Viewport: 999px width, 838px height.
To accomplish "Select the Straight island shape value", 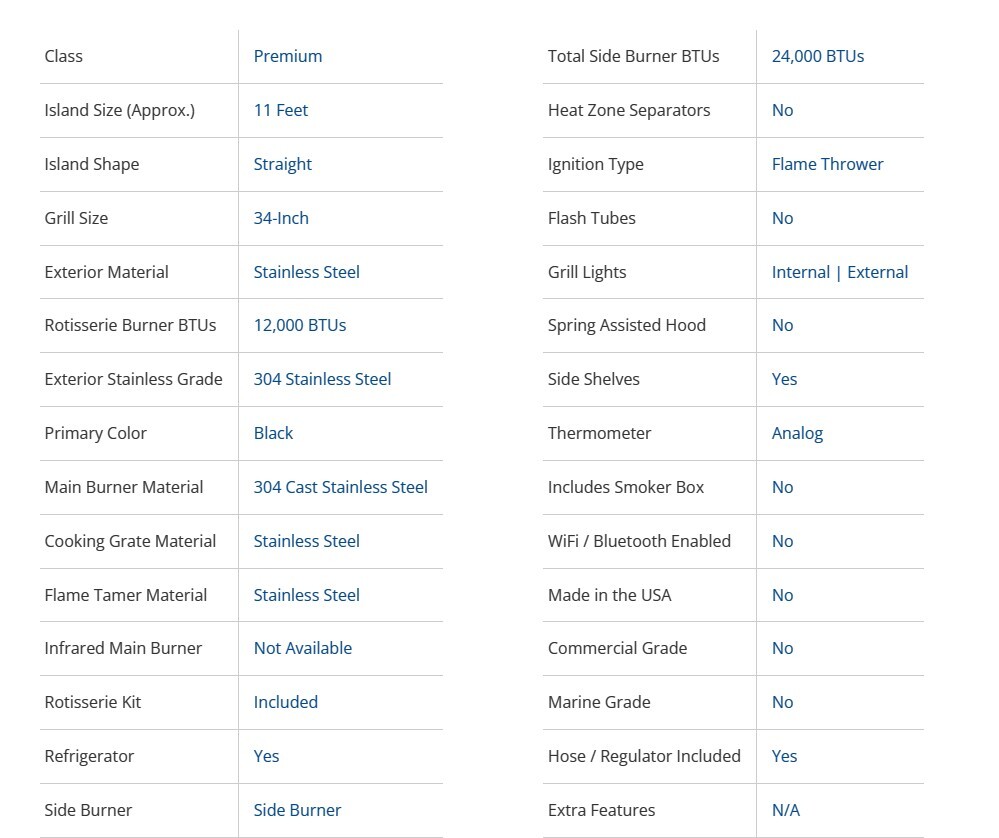I will click(x=283, y=164).
